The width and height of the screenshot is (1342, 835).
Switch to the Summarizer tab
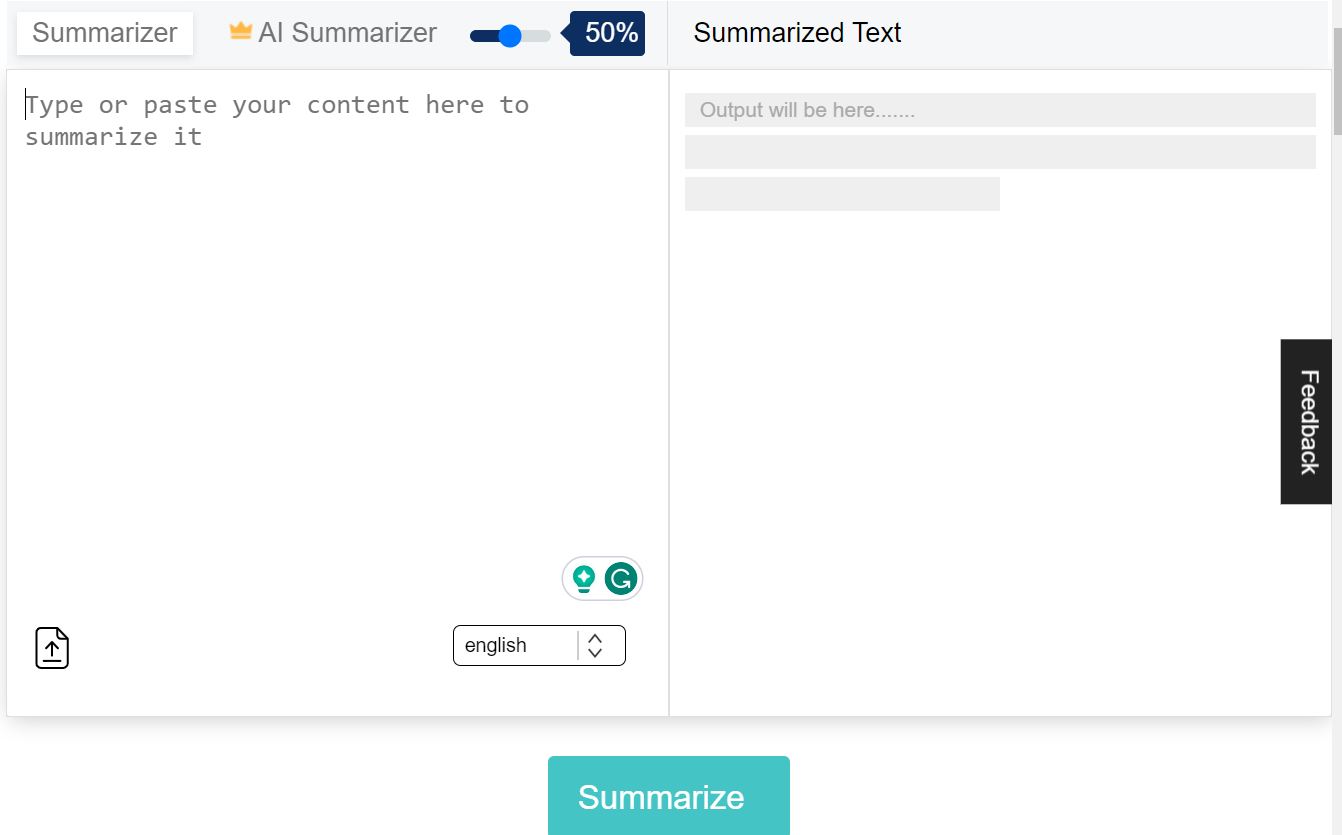[104, 33]
